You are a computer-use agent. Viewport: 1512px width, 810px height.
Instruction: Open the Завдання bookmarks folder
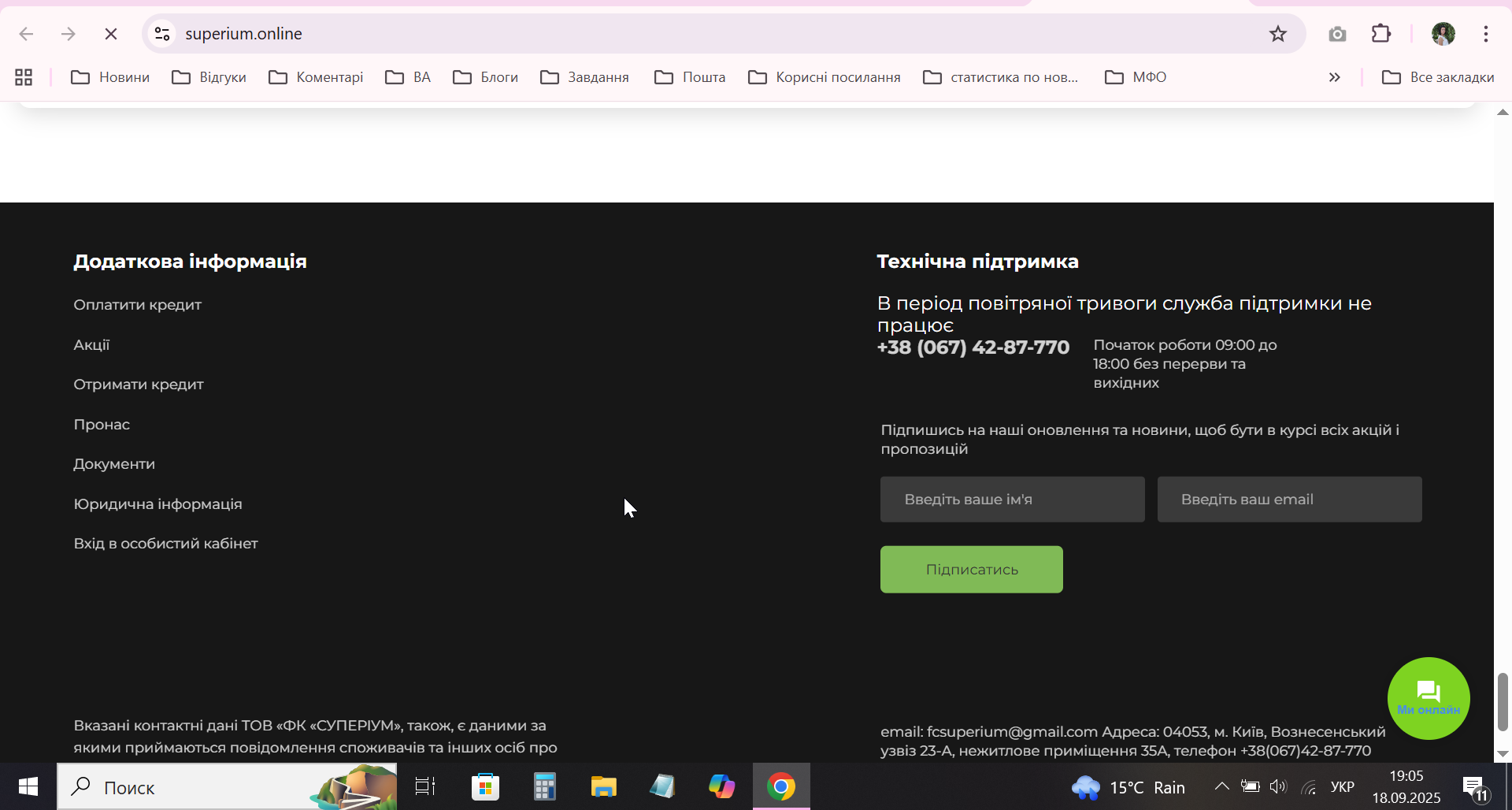pos(584,77)
